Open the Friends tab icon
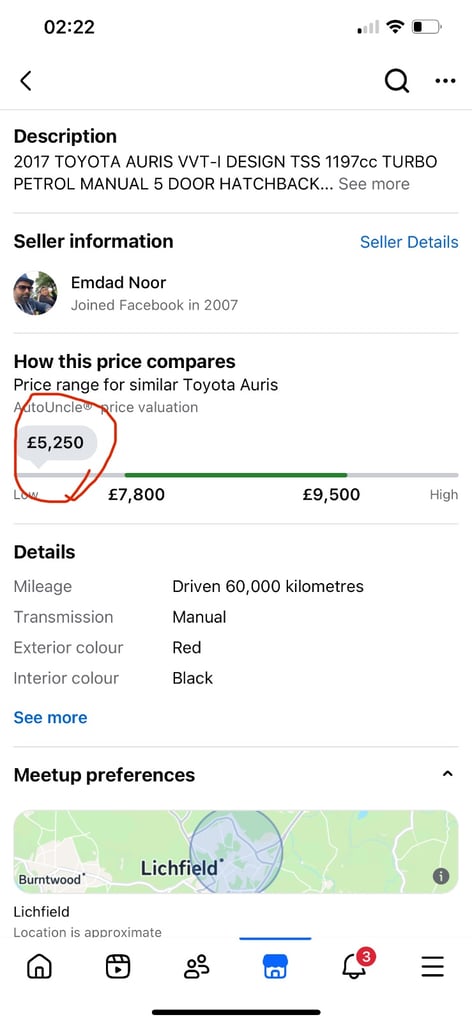Screen dimensions: 472x1024 [196, 966]
